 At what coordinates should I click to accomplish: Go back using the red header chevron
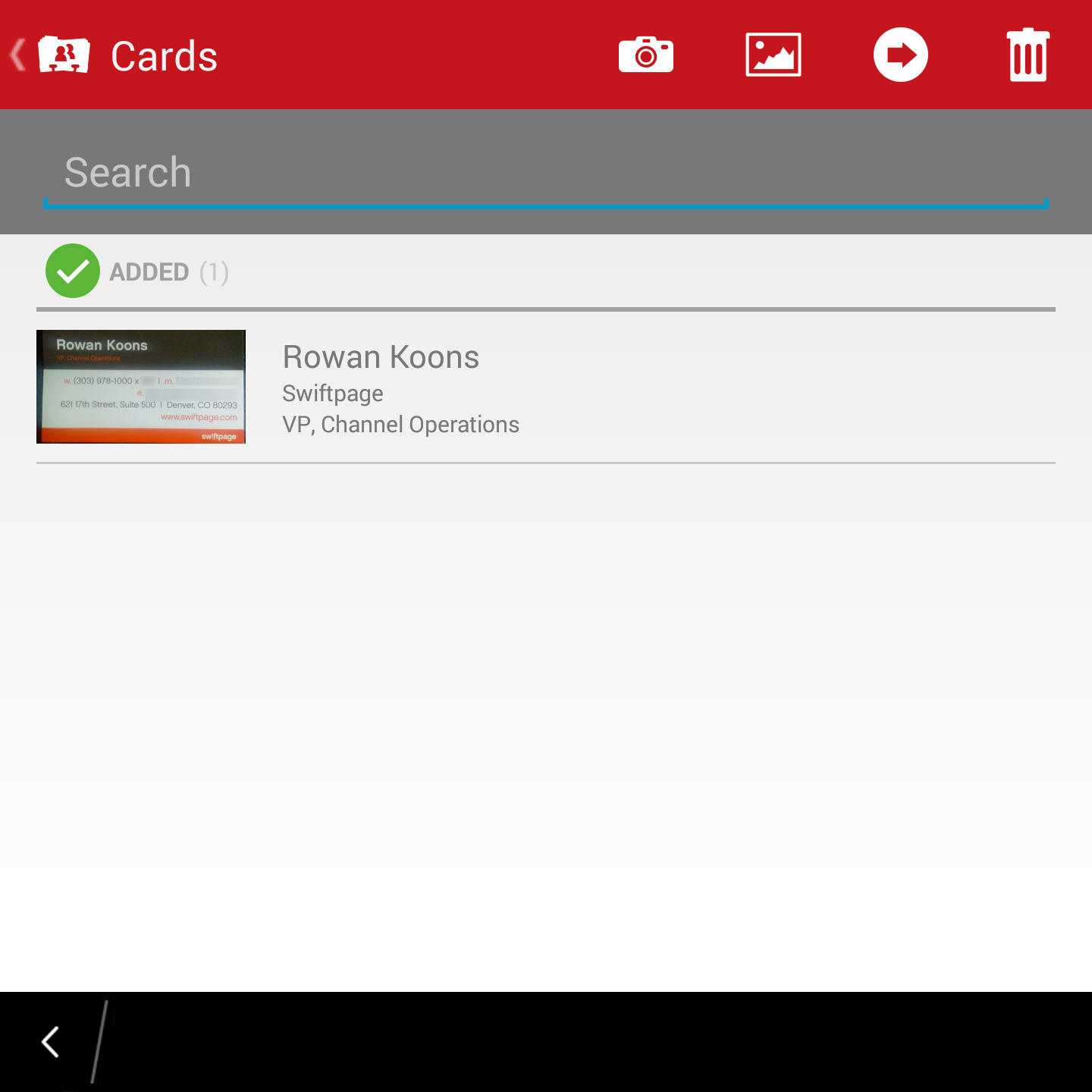[x=18, y=55]
